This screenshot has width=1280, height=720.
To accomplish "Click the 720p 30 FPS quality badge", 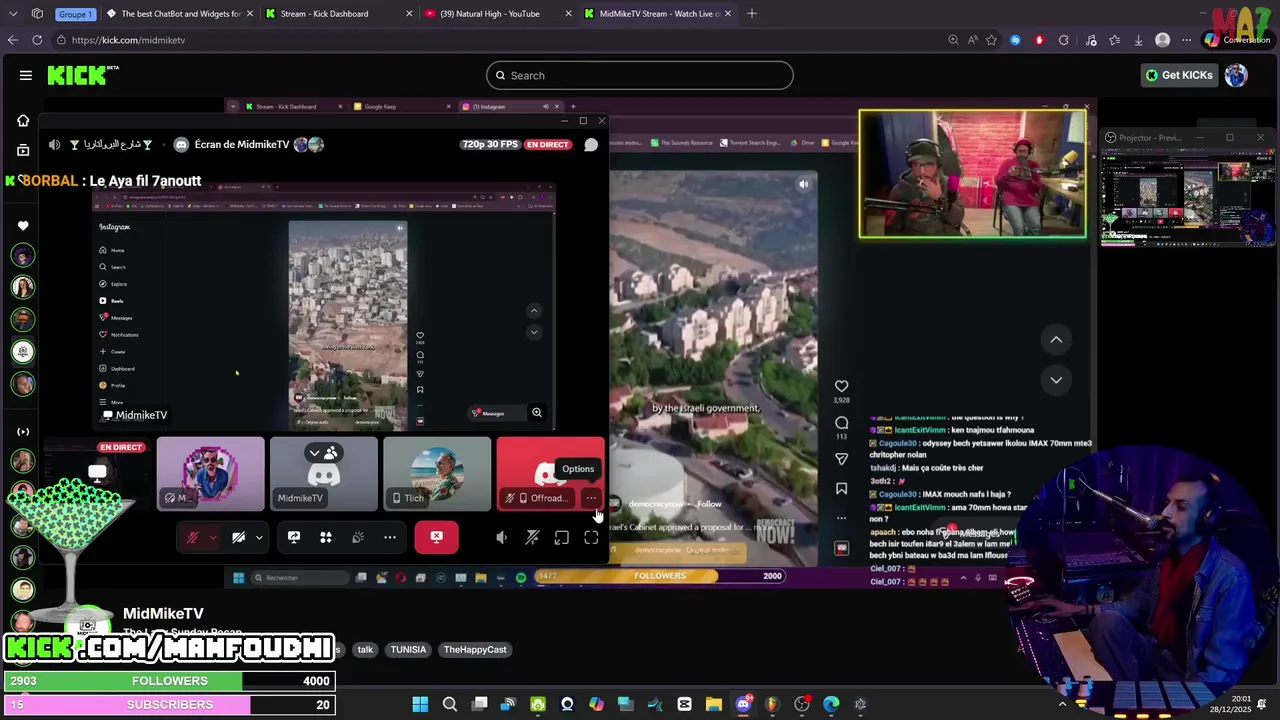I will click(490, 144).
